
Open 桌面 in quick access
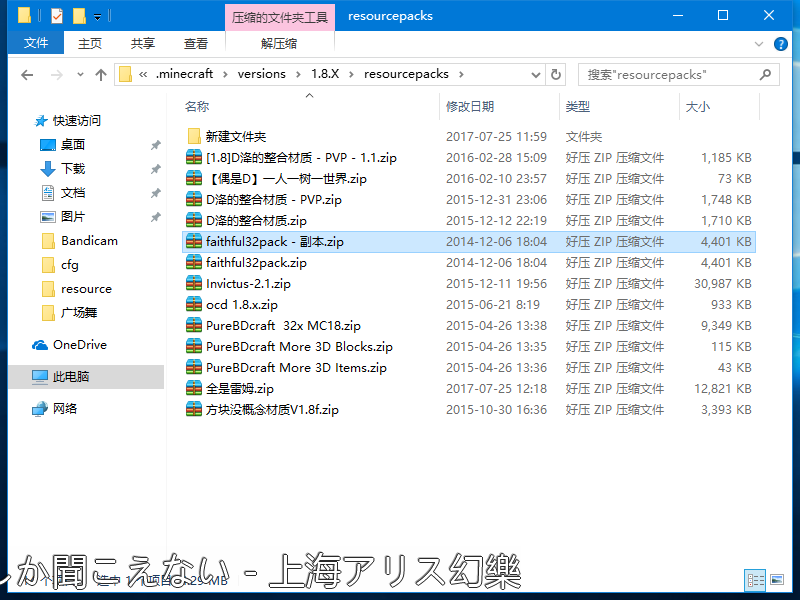72,145
